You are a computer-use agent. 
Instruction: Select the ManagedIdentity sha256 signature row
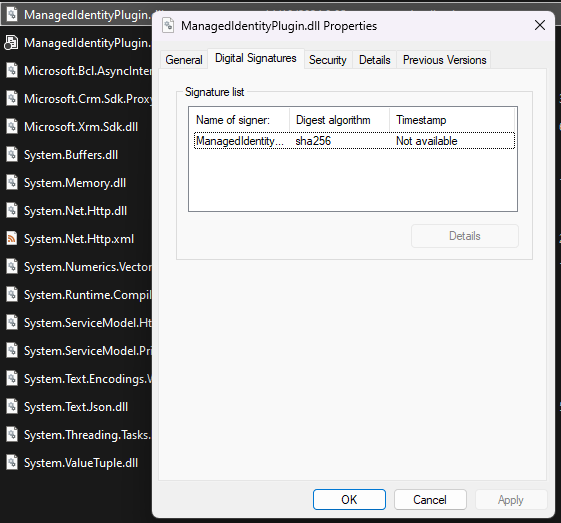pyautogui.click(x=354, y=141)
